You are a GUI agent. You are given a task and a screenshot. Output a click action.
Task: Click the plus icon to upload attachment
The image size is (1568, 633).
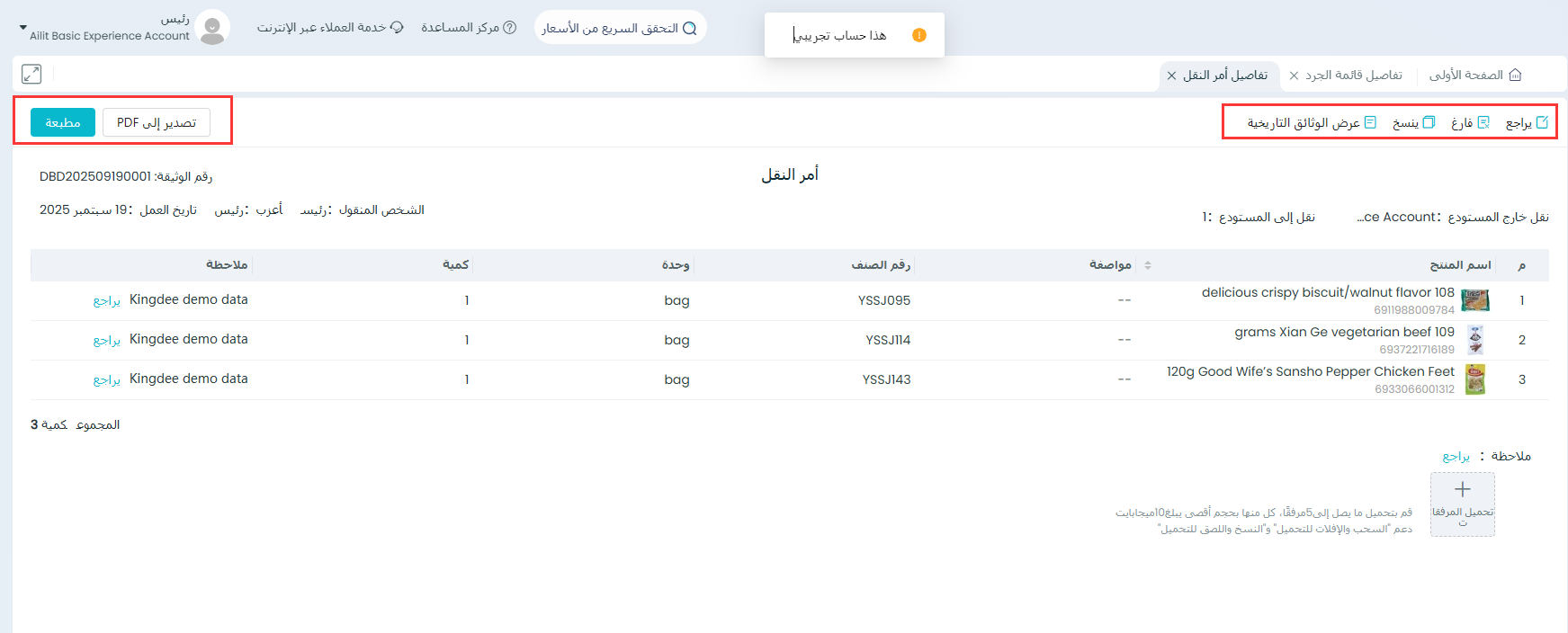(x=1463, y=490)
